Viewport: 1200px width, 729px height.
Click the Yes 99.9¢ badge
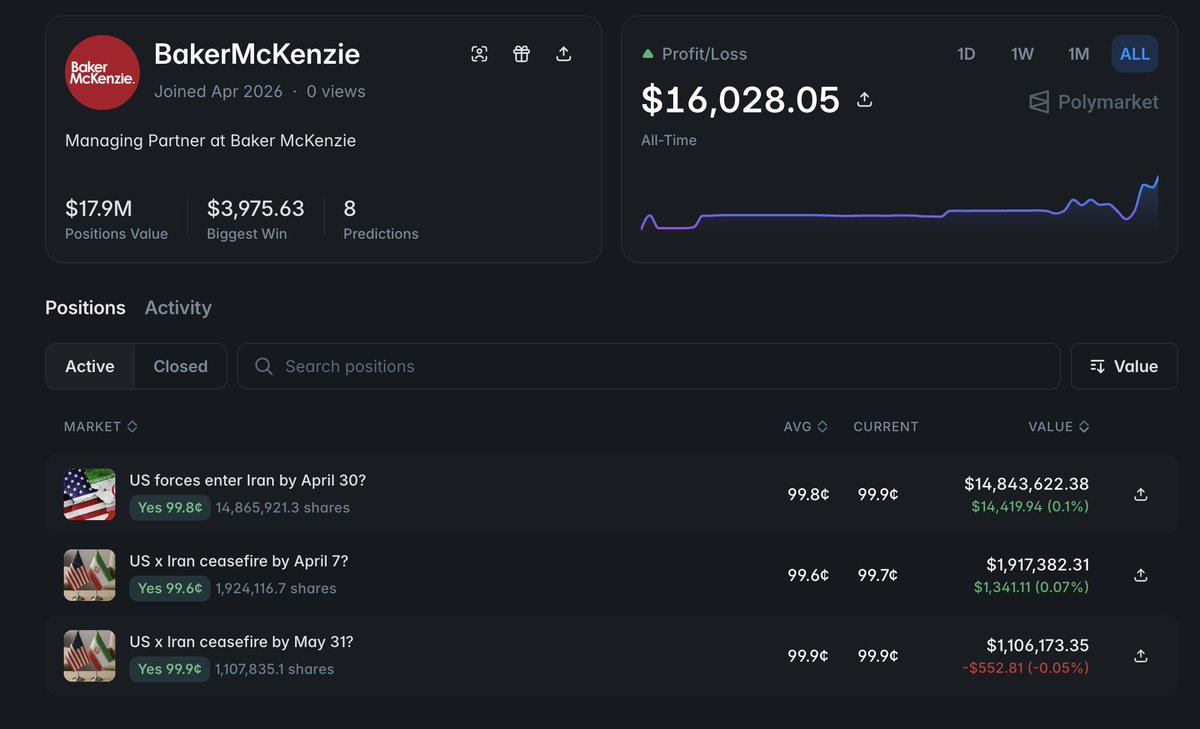pyautogui.click(x=170, y=669)
